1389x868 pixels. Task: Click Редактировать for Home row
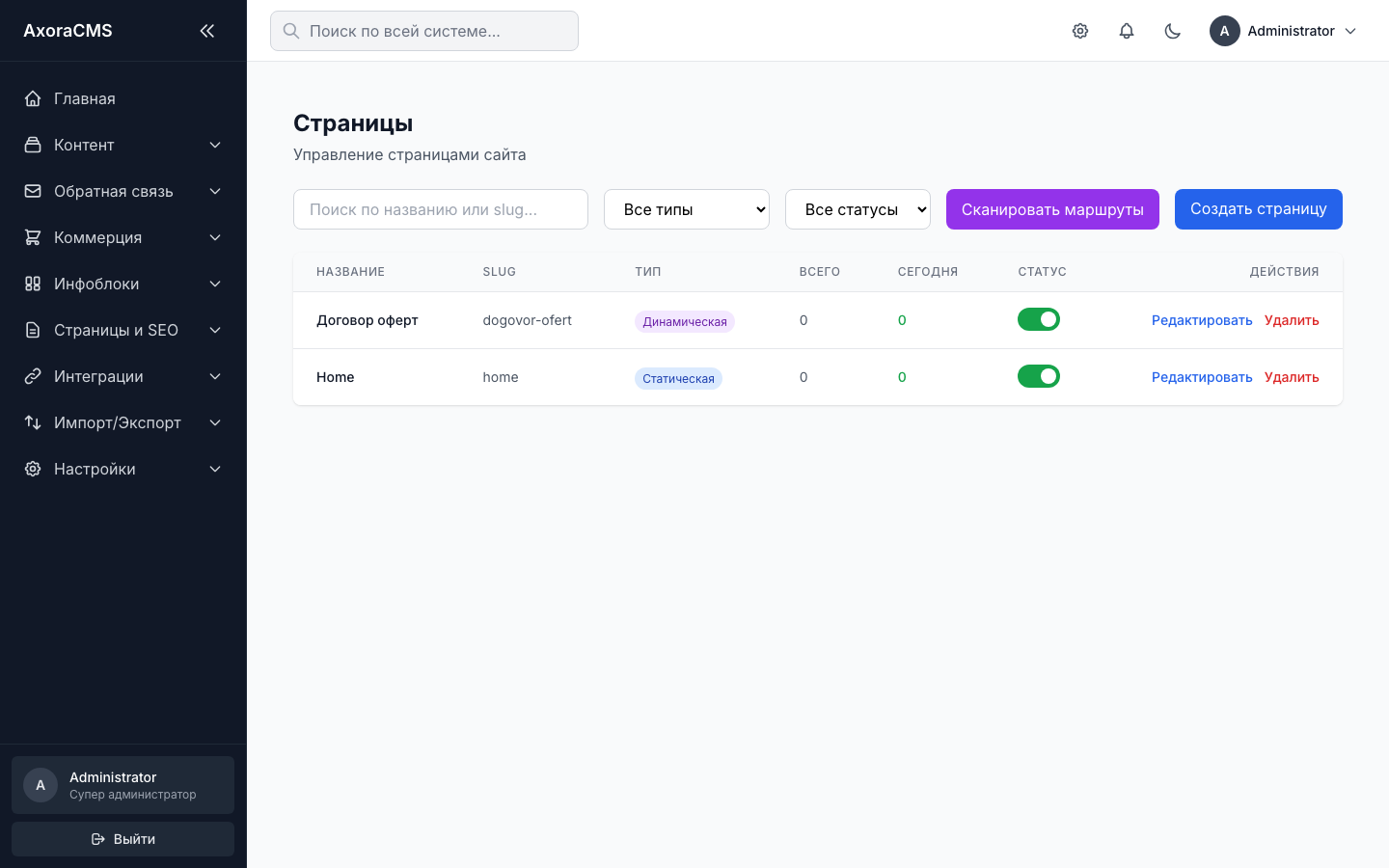pyautogui.click(x=1202, y=377)
